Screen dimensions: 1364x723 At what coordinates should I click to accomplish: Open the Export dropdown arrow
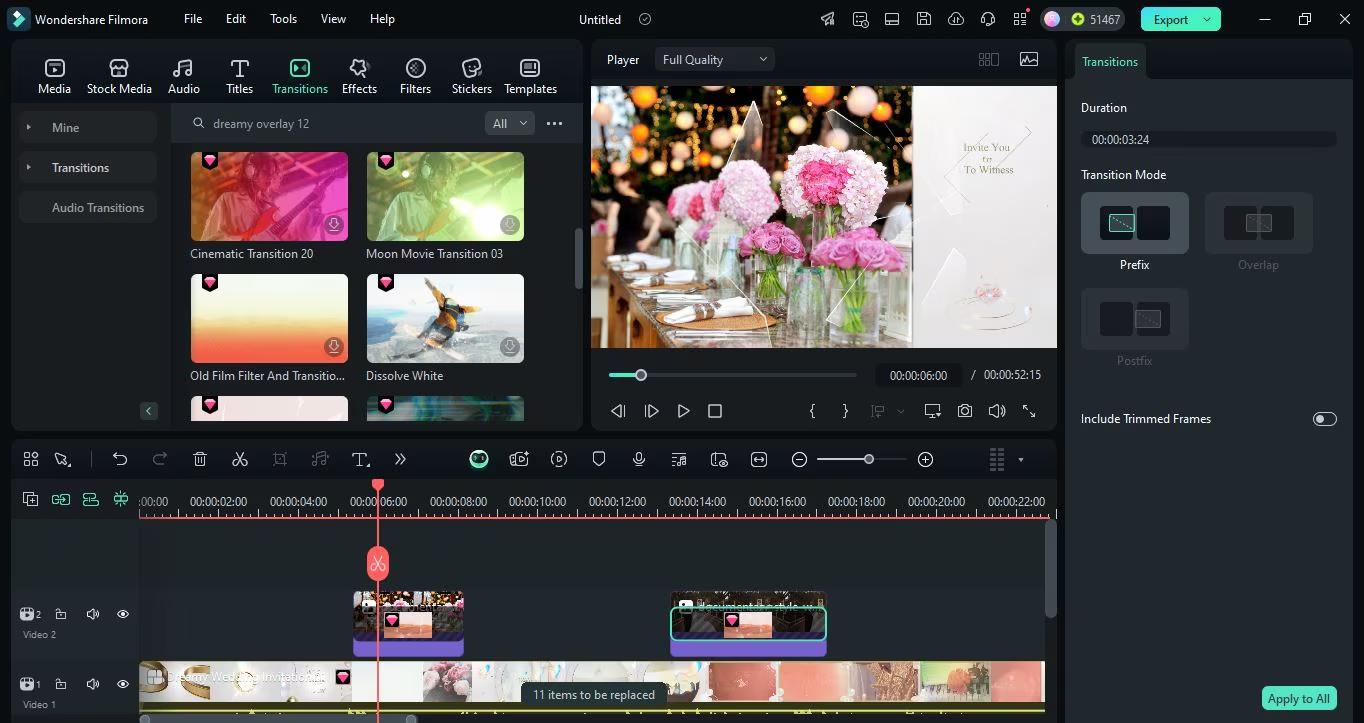point(1208,19)
